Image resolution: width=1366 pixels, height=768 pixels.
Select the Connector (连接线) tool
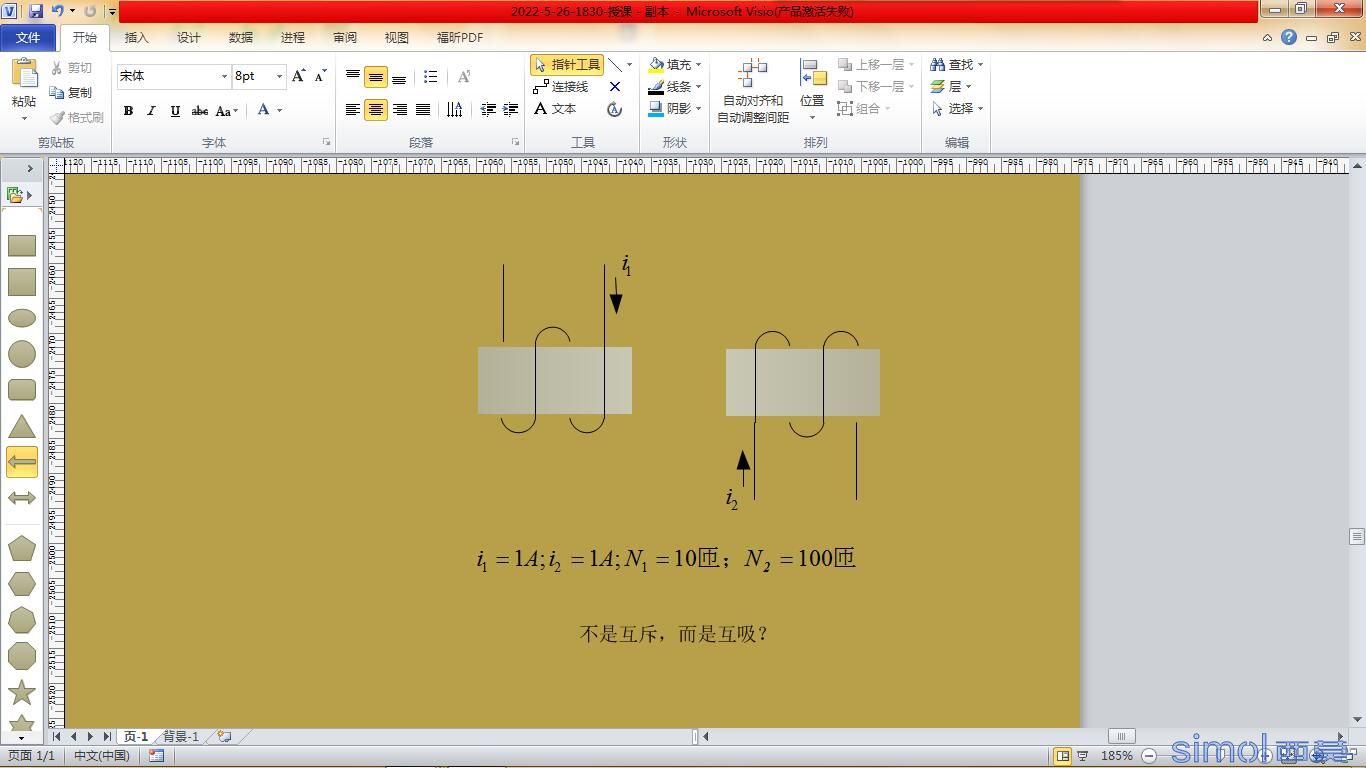tap(561, 87)
